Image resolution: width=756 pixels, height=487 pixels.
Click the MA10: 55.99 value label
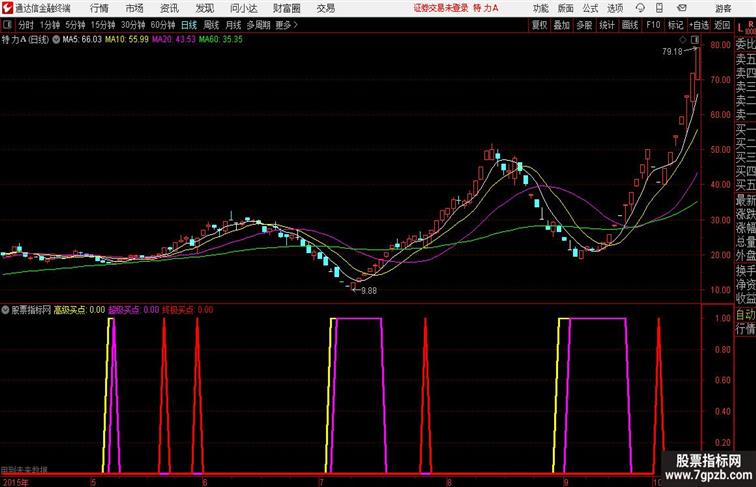tap(127, 40)
